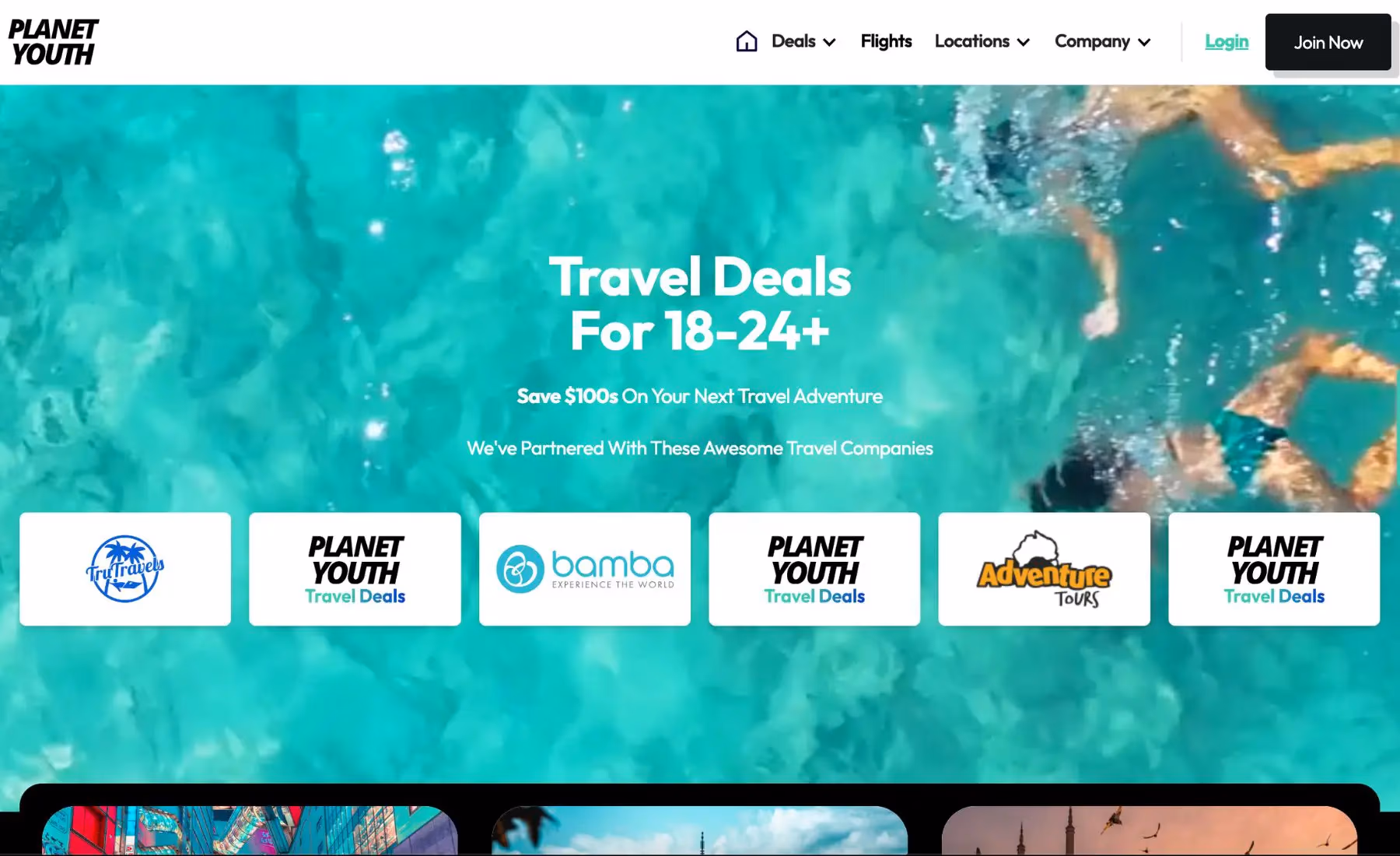Select the first Planet Youth Travel Deals card
Viewport: 1400px width, 856px height.
tap(355, 569)
